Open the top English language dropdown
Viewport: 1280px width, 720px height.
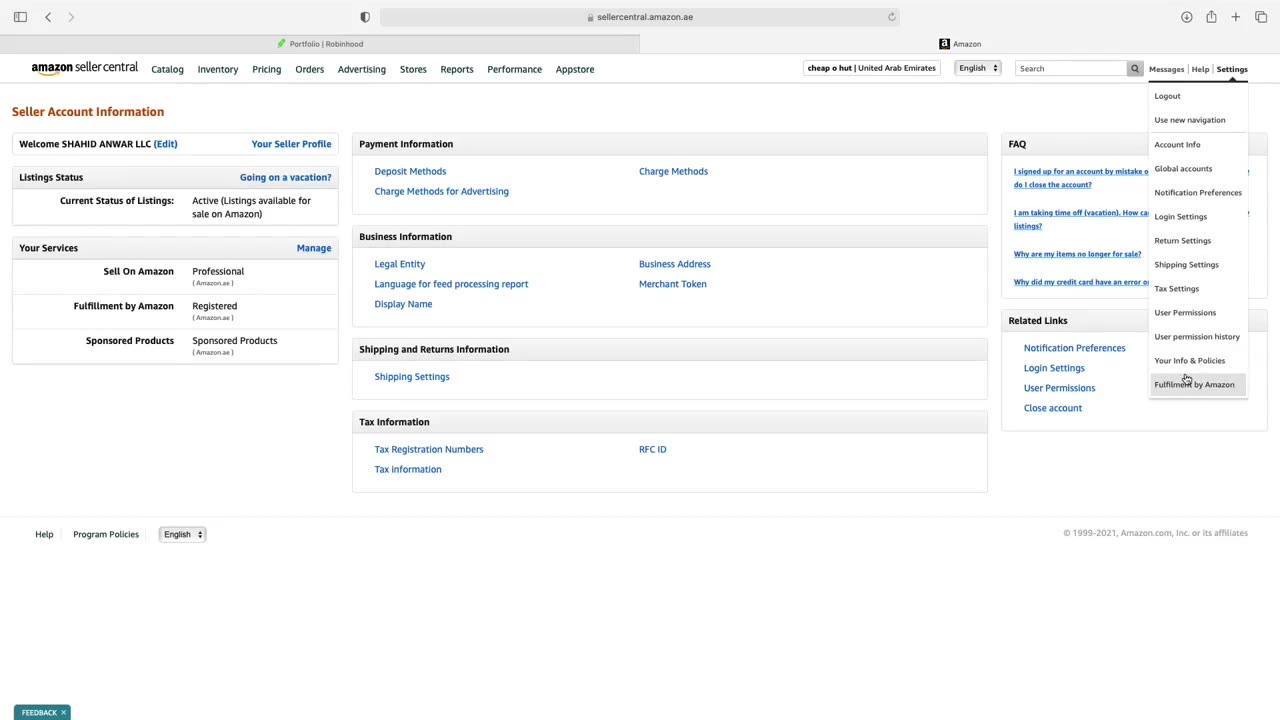point(978,68)
